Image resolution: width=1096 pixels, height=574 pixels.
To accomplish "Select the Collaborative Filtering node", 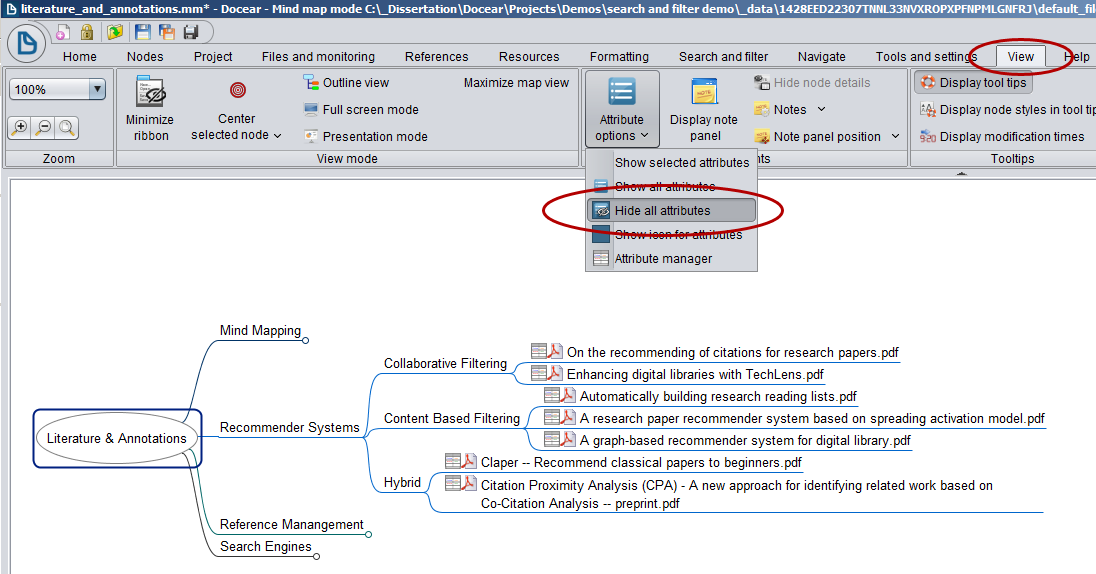I will 445,364.
